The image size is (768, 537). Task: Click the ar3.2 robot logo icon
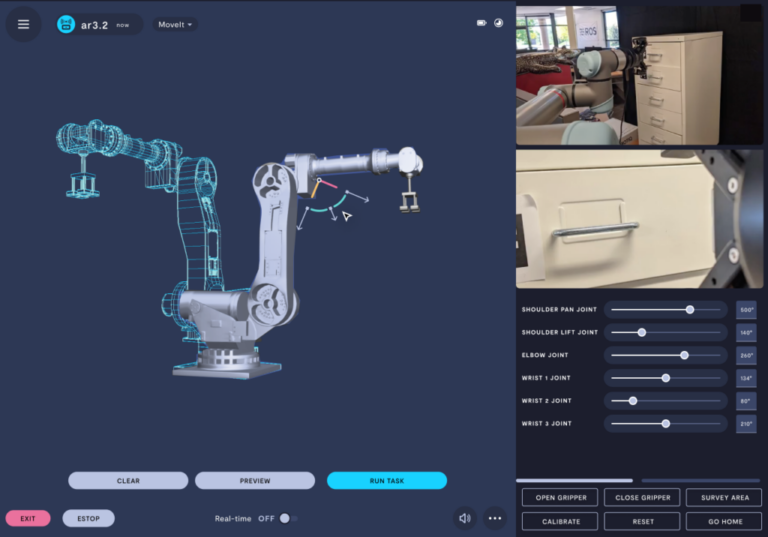(x=66, y=24)
